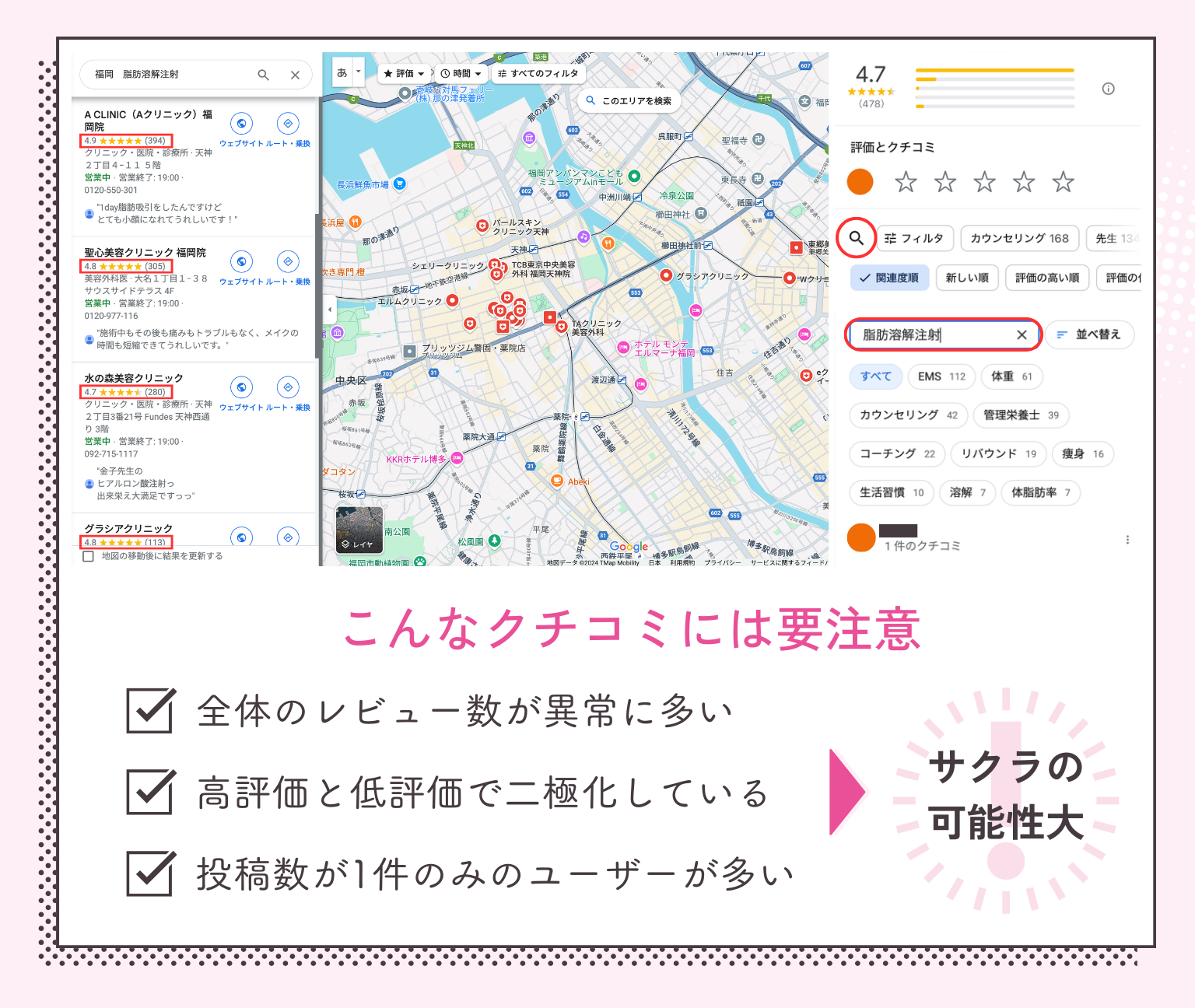
Task: Sort reviews by 関連度順
Action: click(889, 278)
